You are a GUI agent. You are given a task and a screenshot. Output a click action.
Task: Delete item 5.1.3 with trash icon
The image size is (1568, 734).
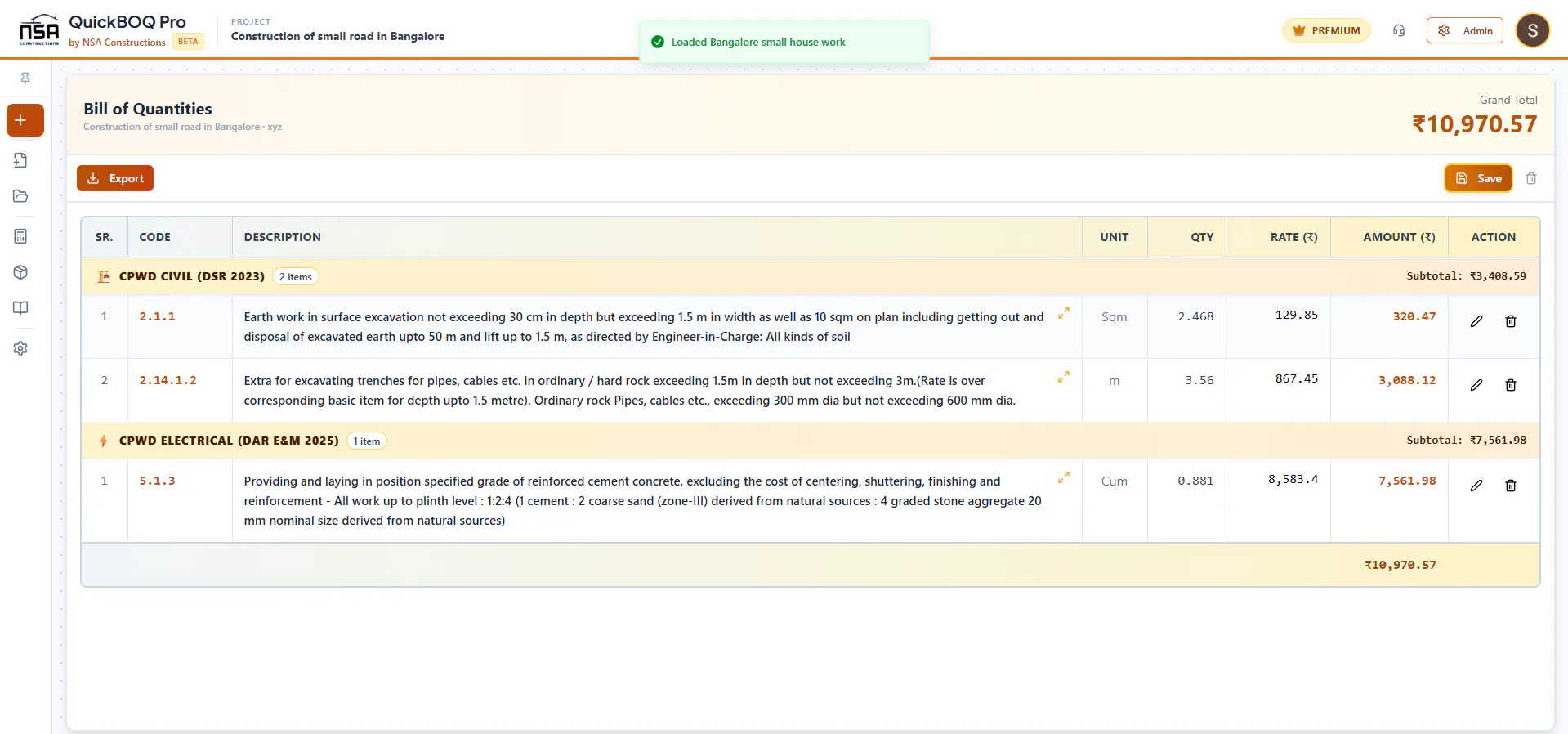point(1511,486)
